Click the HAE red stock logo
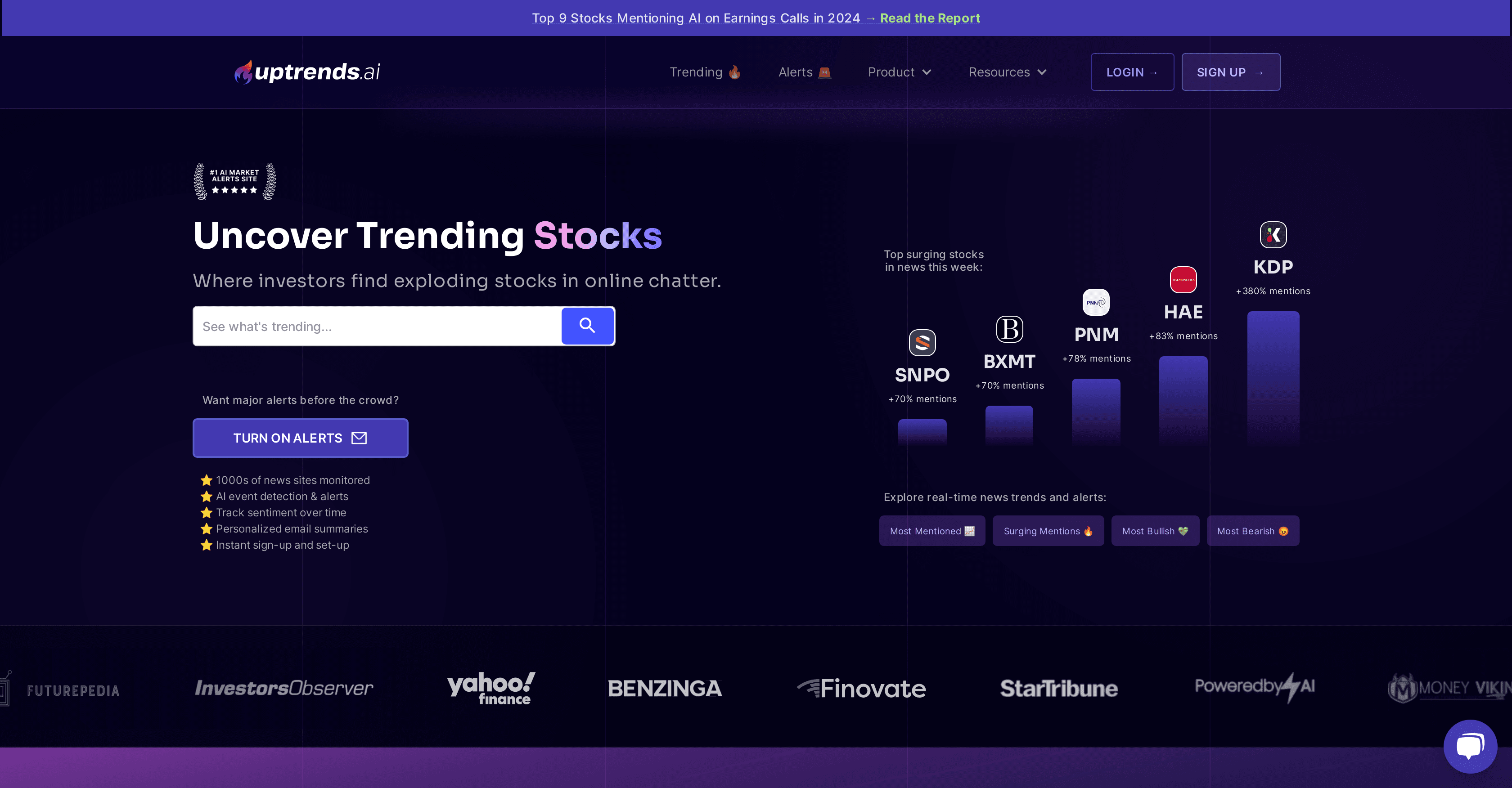Viewport: 1512px width, 788px height. click(x=1183, y=280)
